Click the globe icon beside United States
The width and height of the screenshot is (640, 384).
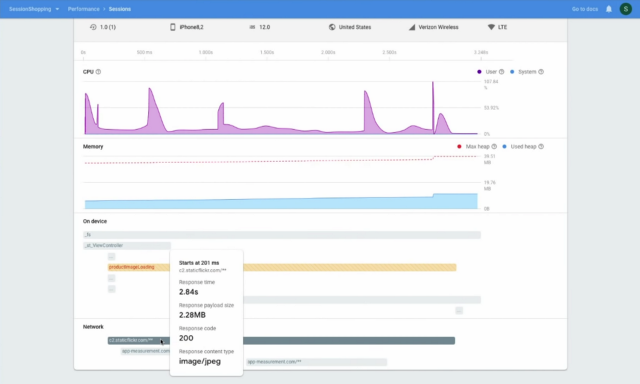pyautogui.click(x=332, y=27)
